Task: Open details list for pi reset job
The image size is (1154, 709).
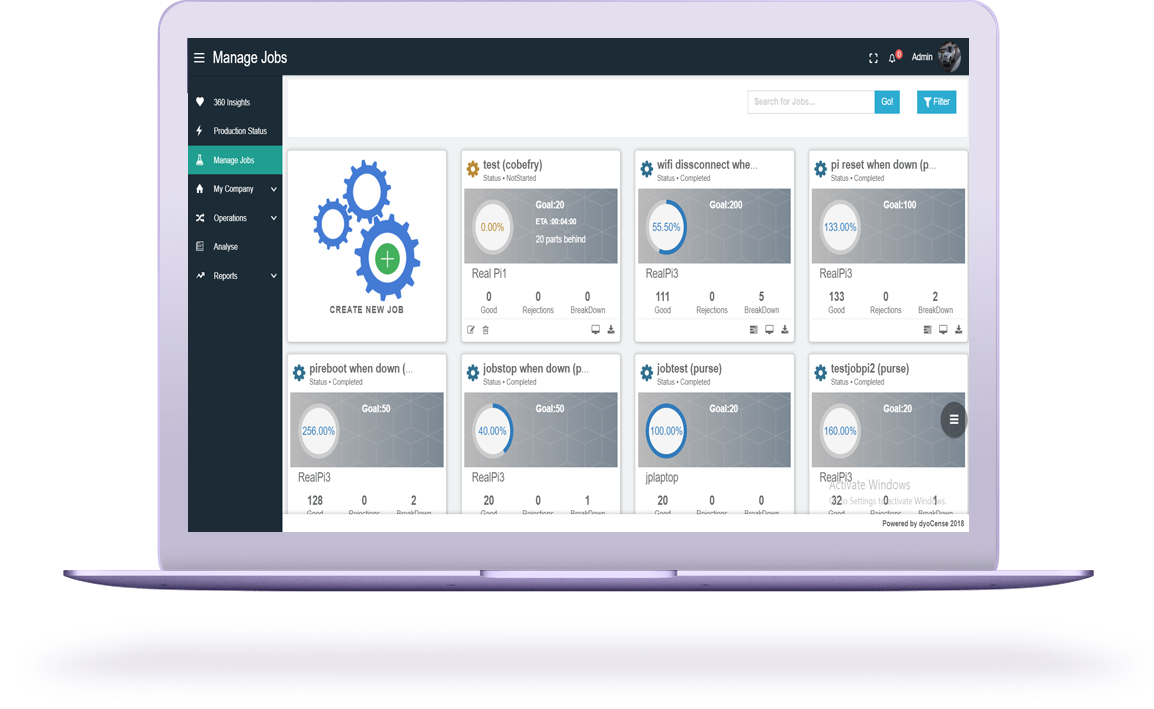Action: coord(927,330)
